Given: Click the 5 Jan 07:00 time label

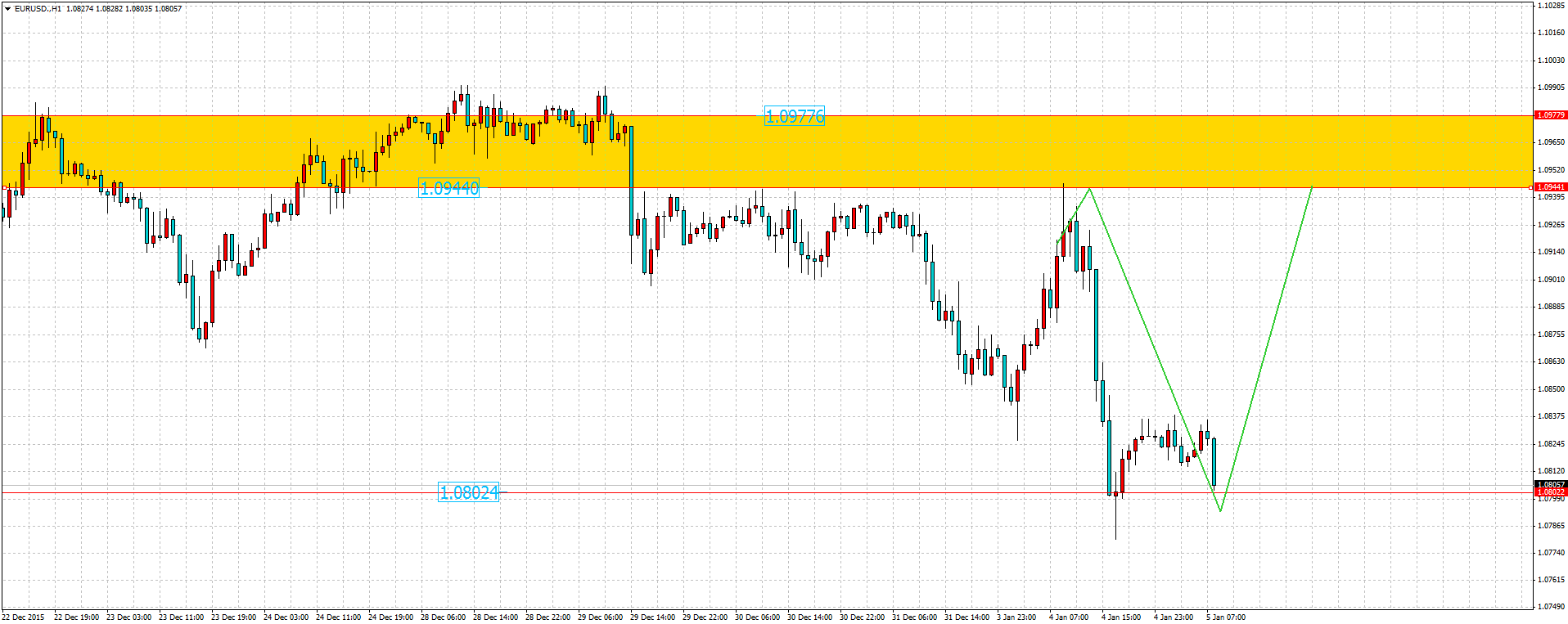Looking at the screenshot, I should [1225, 617].
